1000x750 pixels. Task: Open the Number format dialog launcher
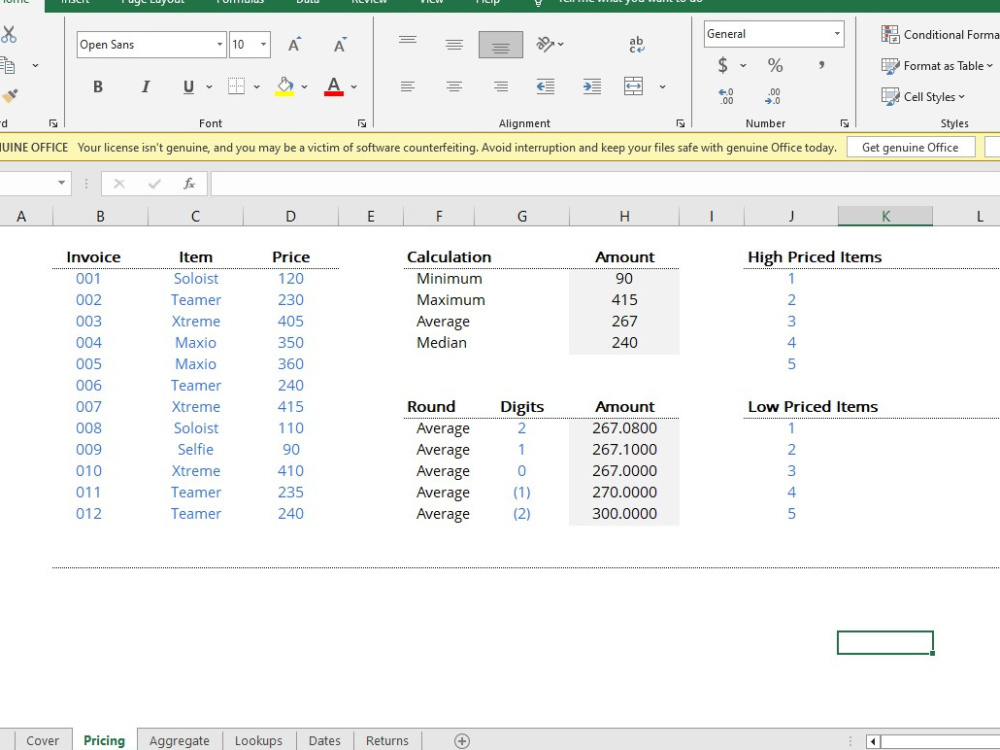(844, 123)
